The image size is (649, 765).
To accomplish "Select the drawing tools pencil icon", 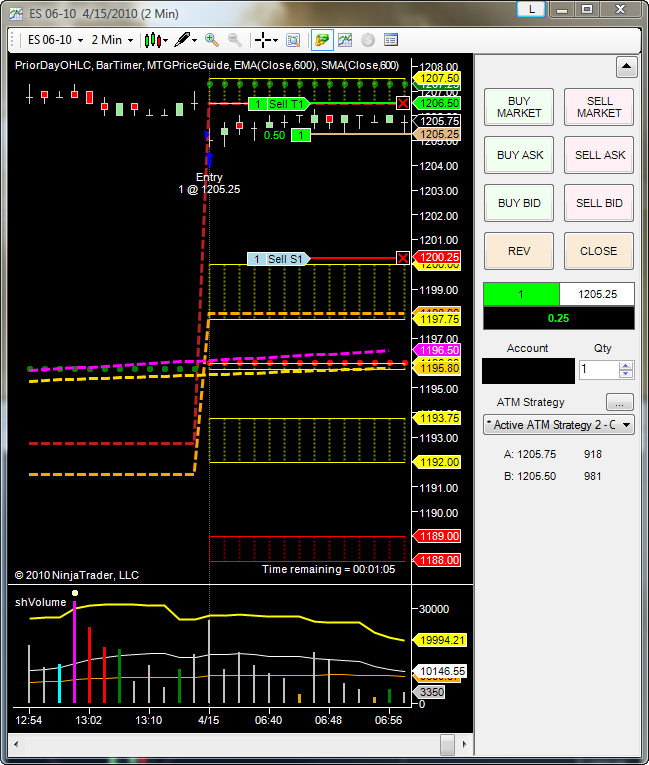I will coord(183,40).
